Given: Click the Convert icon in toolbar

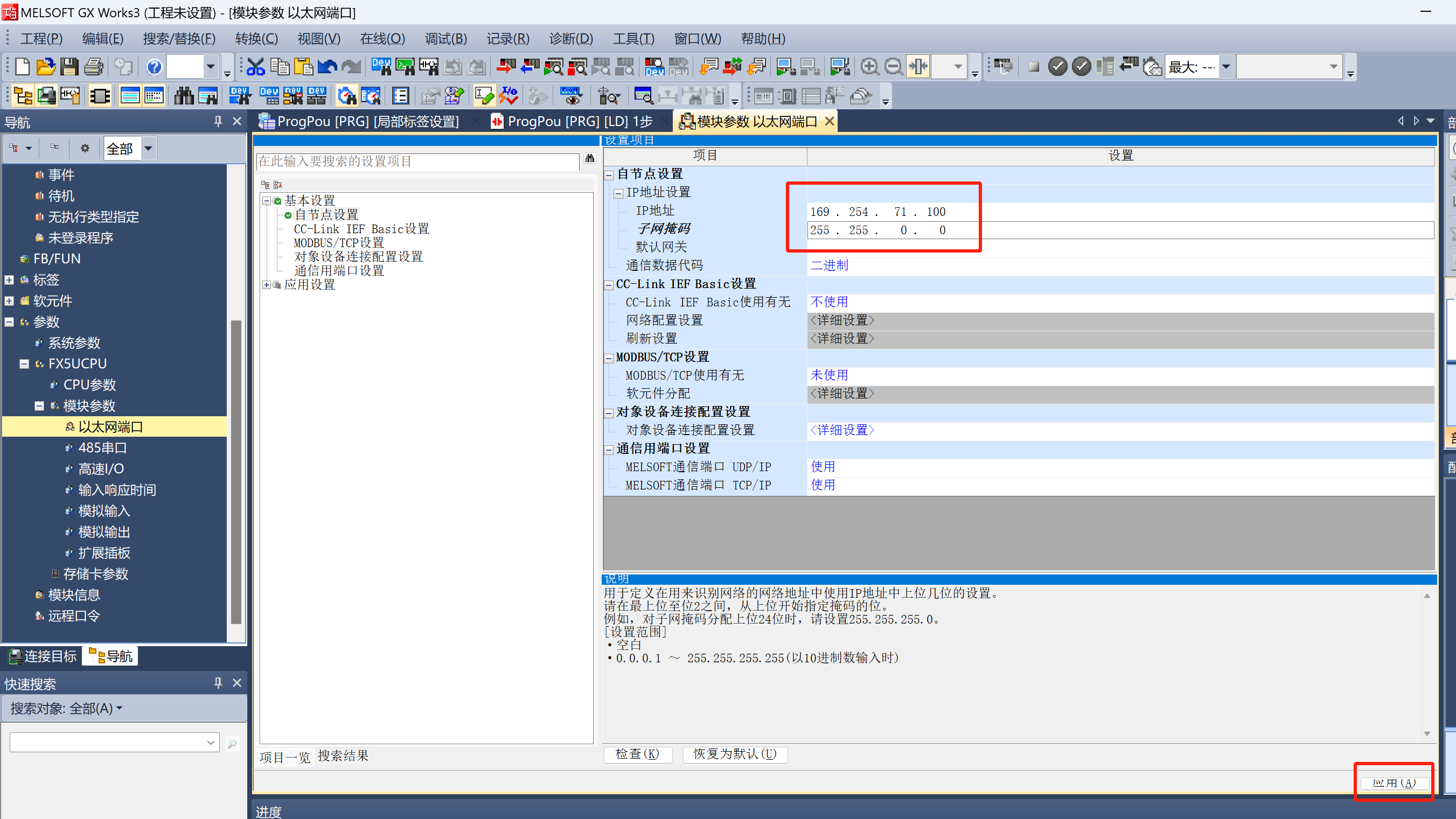Looking at the screenshot, I should (708, 67).
